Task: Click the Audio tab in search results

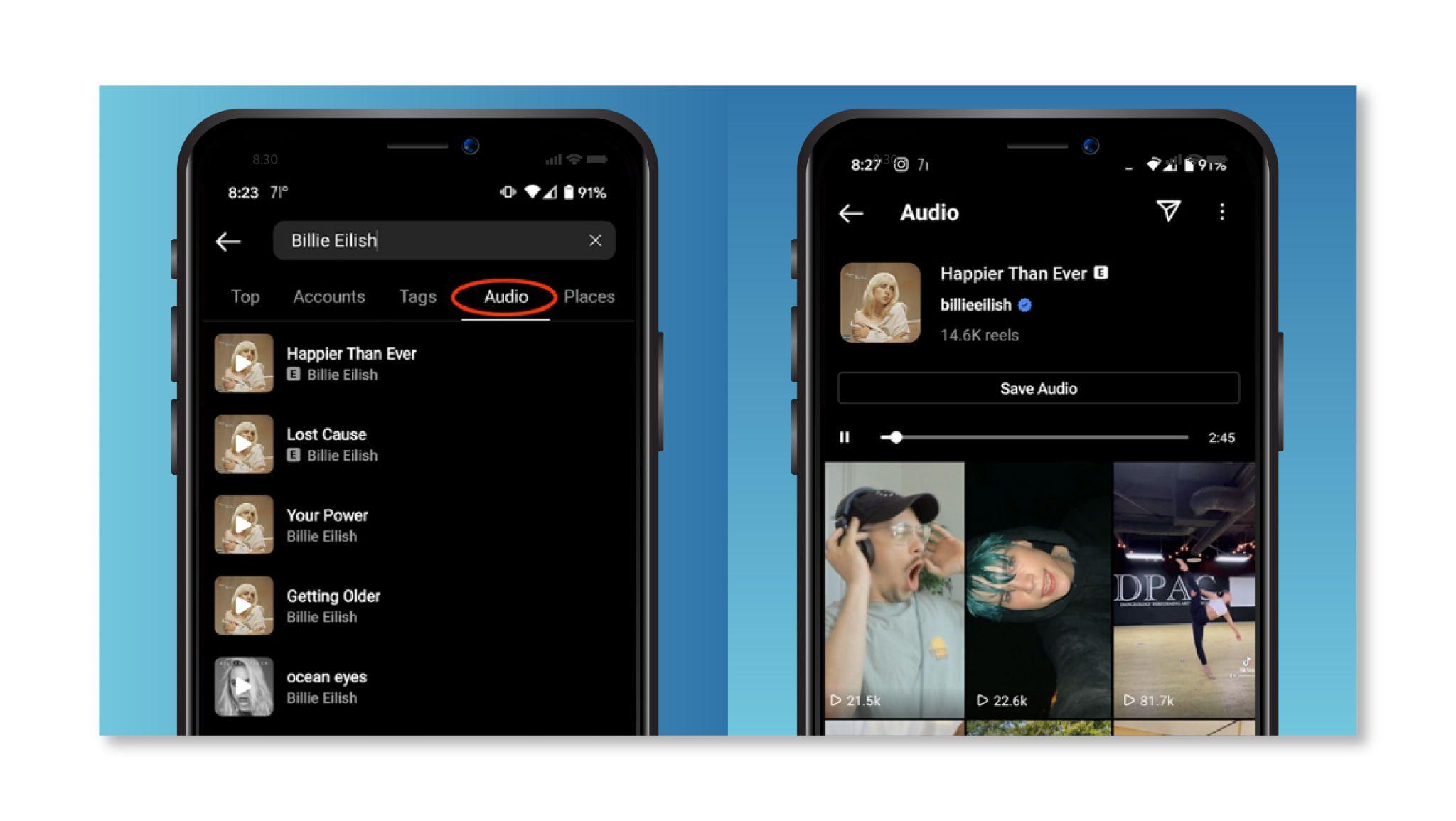Action: coord(505,296)
